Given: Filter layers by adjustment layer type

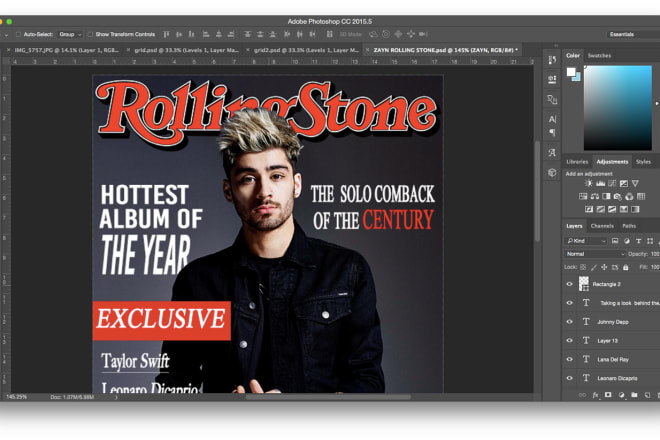Looking at the screenshot, I should (627, 241).
